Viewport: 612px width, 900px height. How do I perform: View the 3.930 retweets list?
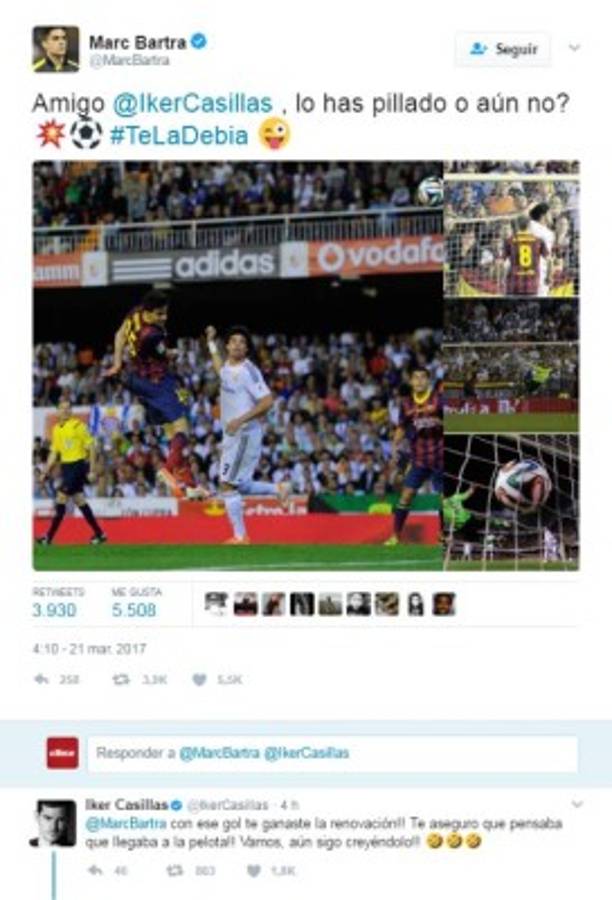[x=53, y=610]
